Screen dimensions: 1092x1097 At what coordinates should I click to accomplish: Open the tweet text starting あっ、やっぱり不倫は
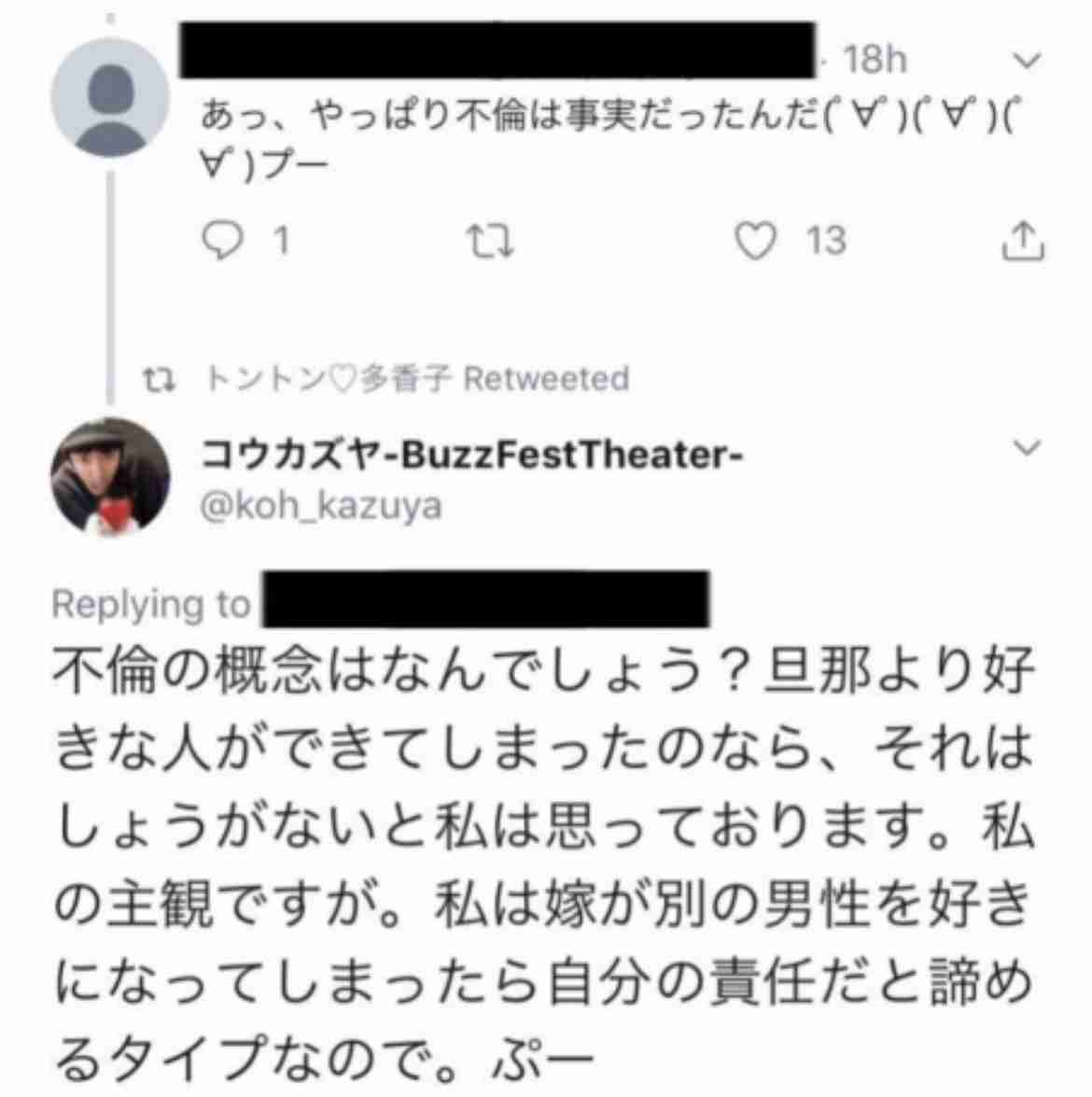[610, 140]
